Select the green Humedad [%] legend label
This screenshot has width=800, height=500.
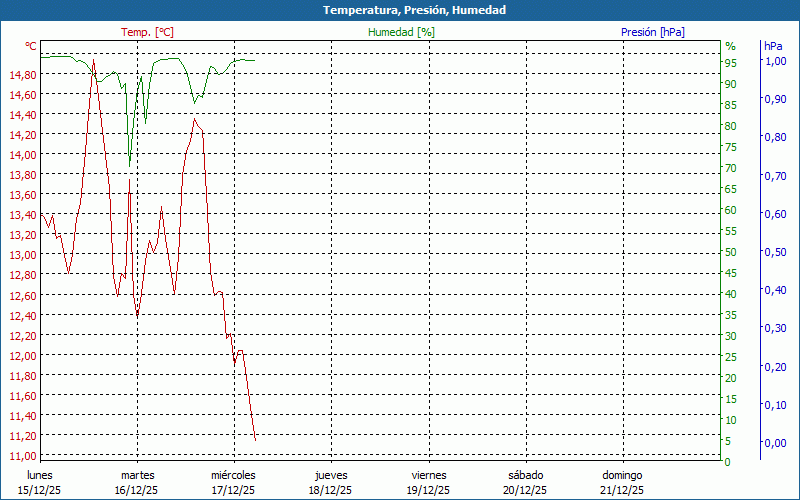tap(401, 32)
